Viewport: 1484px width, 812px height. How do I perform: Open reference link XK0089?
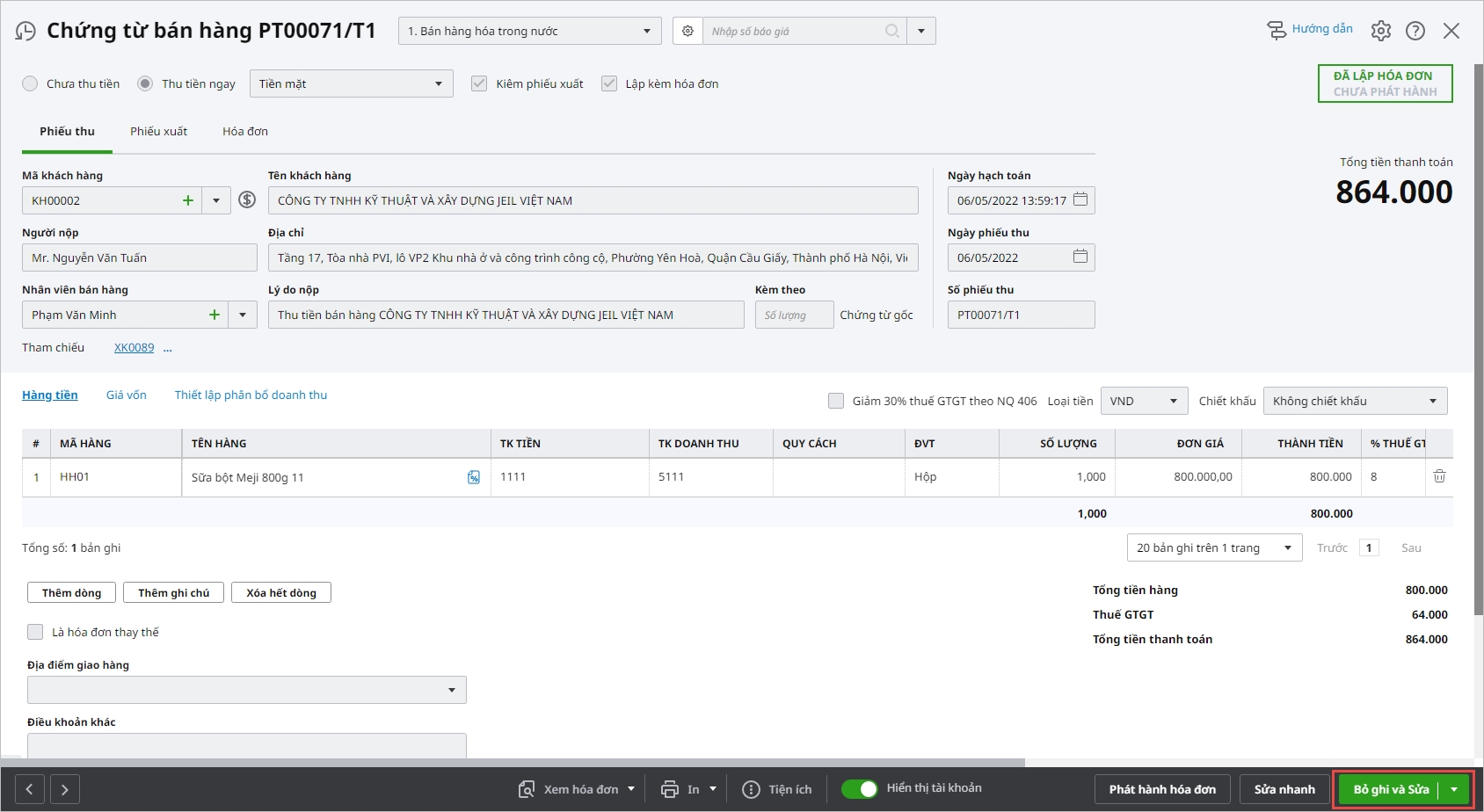(134, 347)
